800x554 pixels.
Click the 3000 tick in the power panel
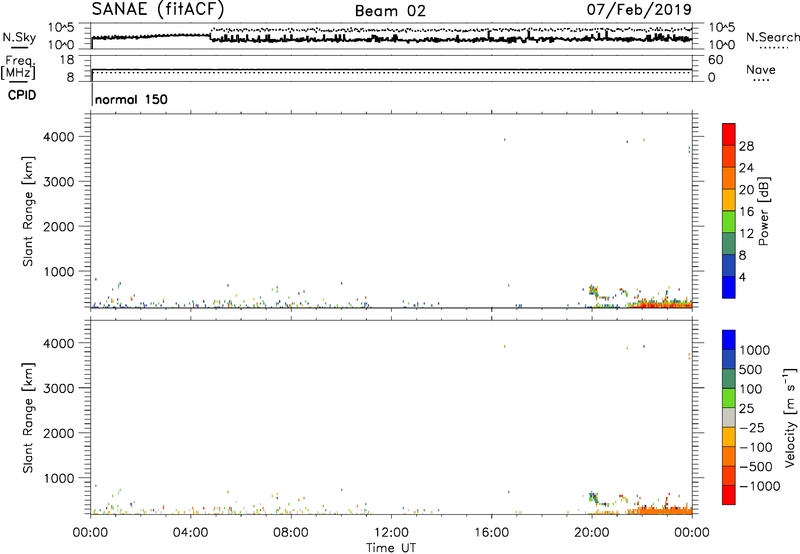point(59,182)
